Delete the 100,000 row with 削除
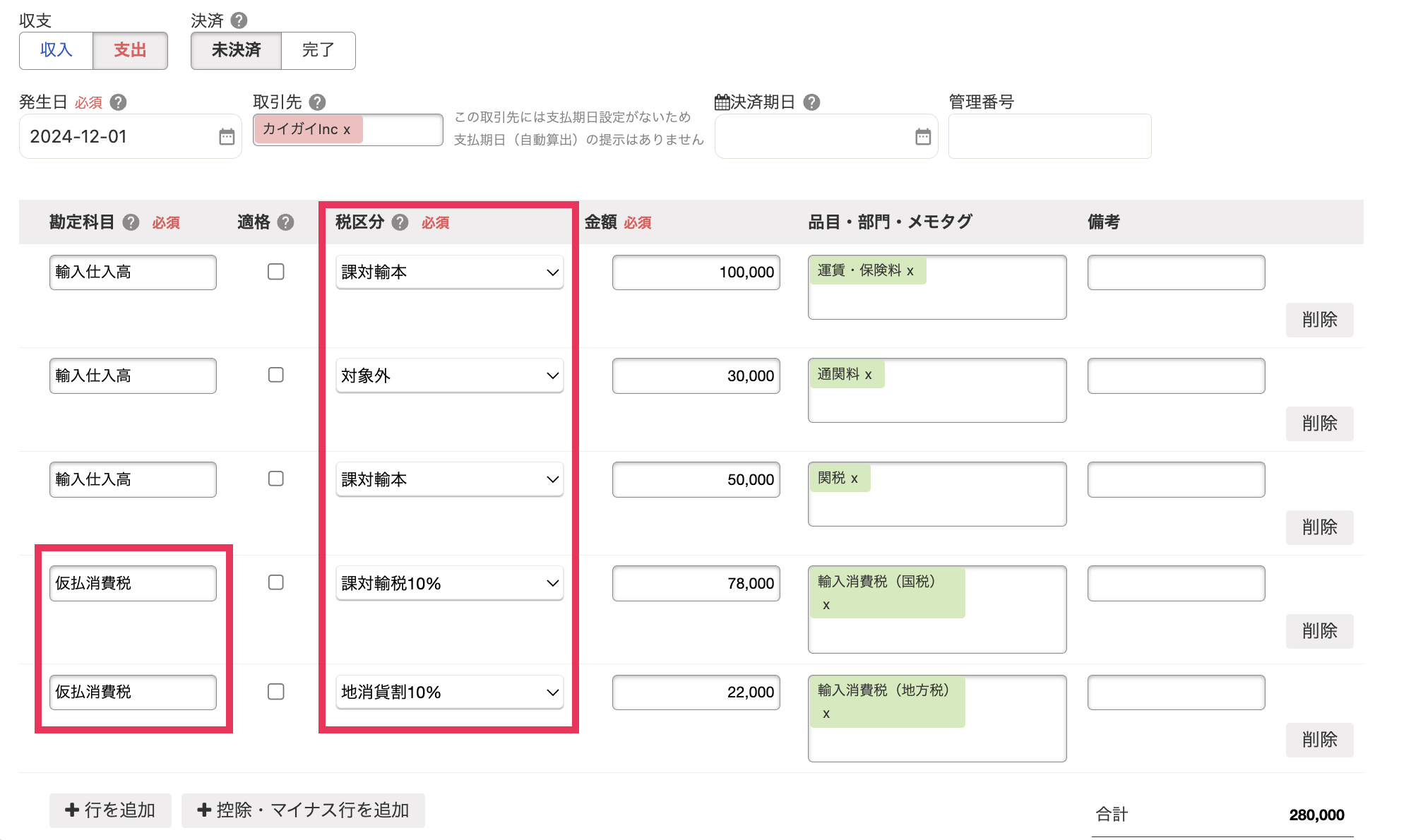 point(1319,320)
